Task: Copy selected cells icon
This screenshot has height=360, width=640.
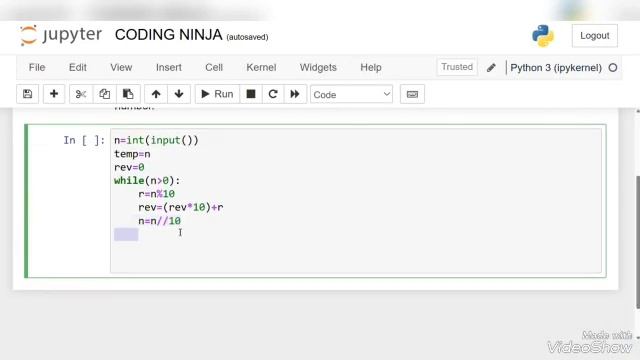Action: (104, 94)
